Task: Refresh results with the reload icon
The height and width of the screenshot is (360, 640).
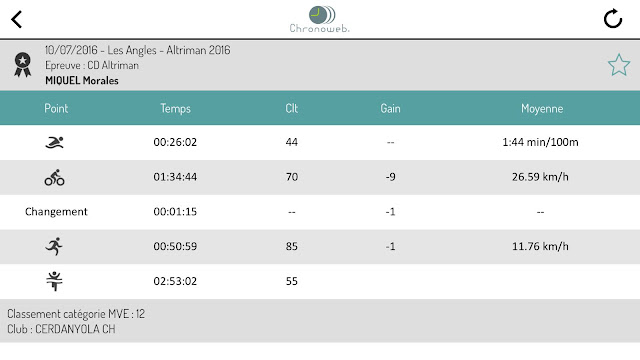Action: coord(613,19)
